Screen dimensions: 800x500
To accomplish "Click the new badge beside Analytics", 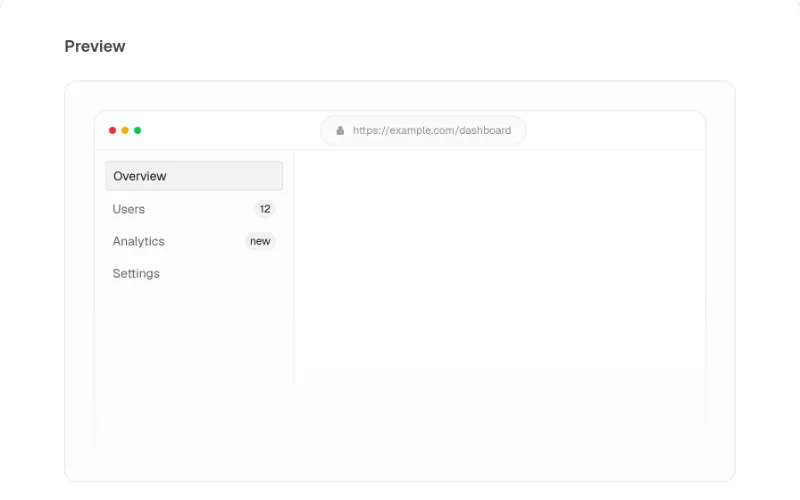I will pyautogui.click(x=260, y=241).
